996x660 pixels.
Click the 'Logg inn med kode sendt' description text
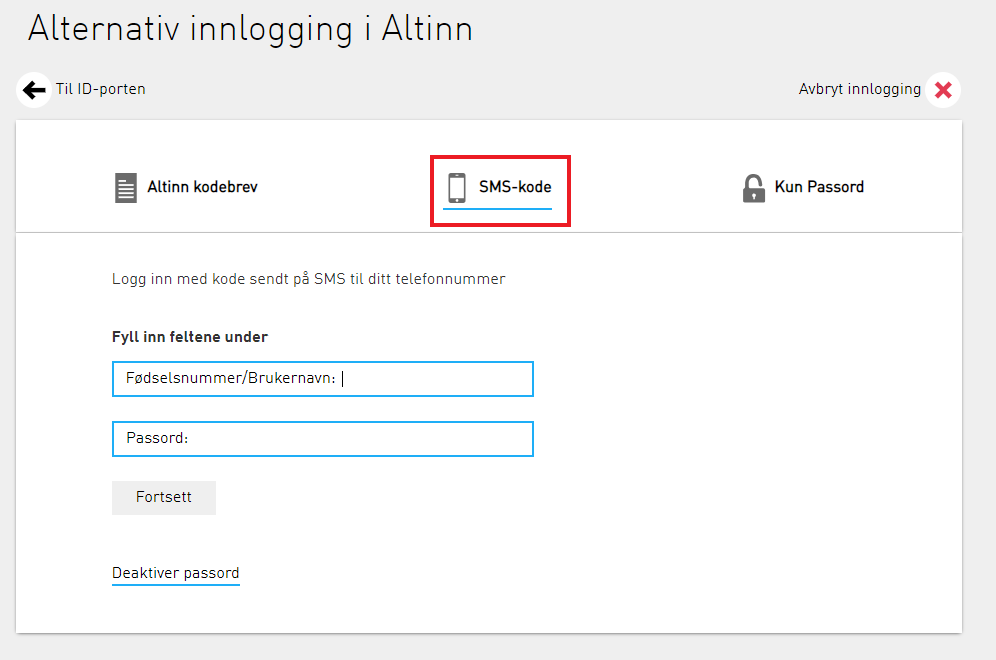point(309,279)
